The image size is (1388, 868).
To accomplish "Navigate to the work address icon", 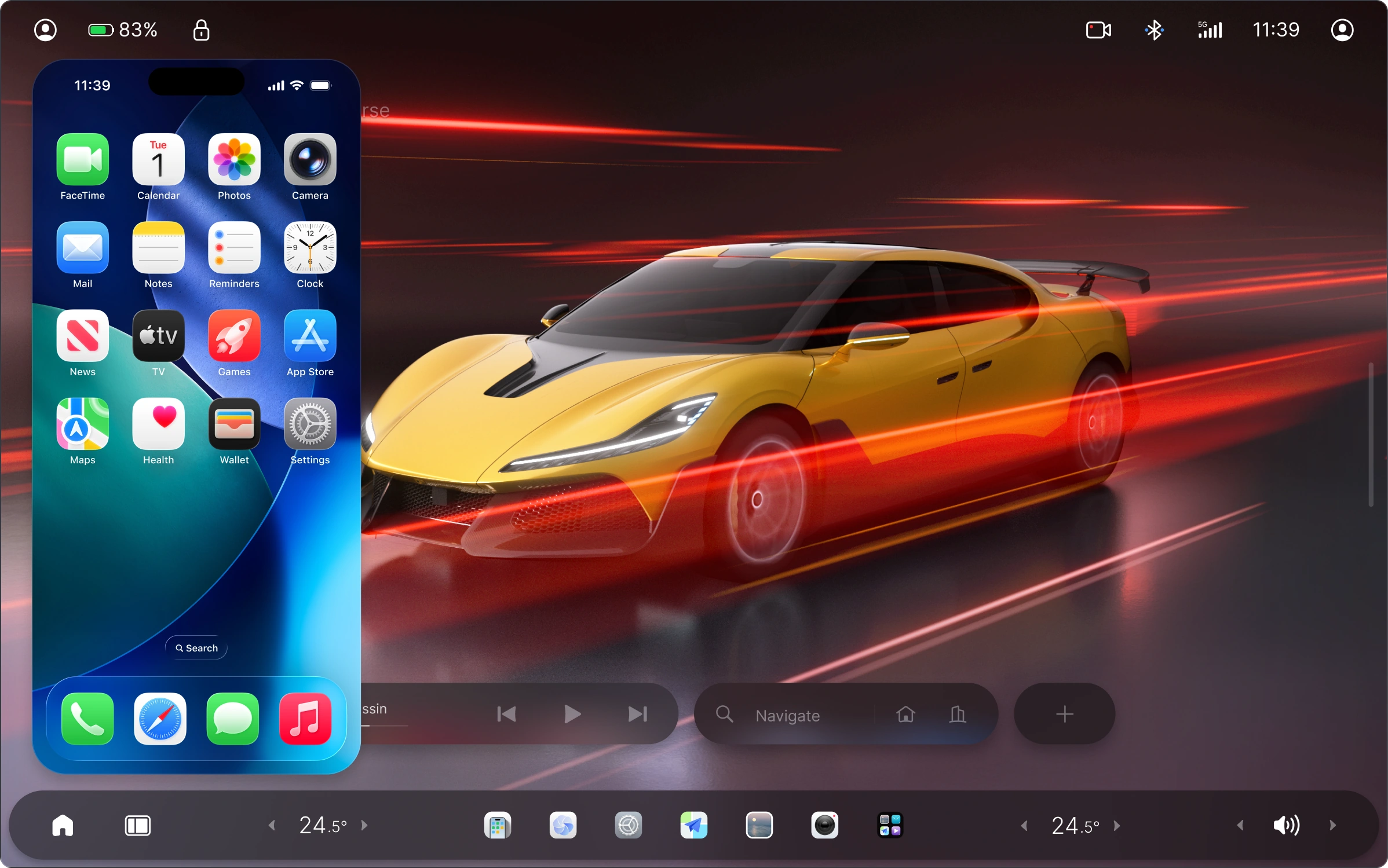I will pos(958,714).
